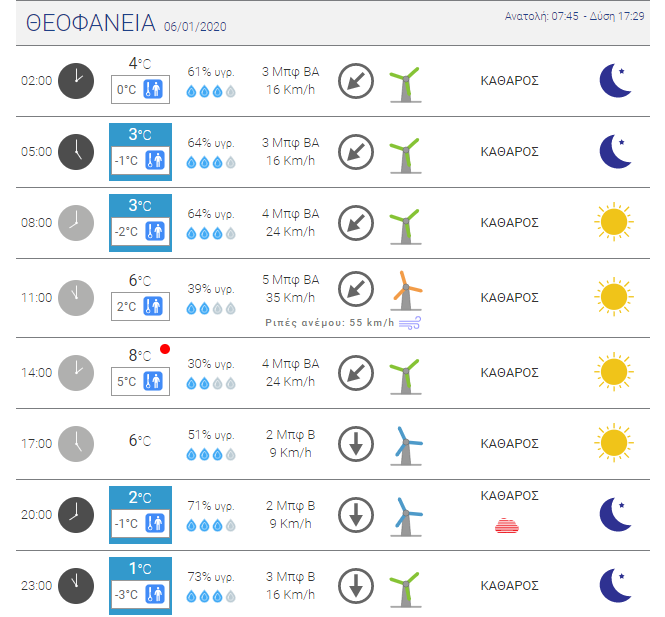Click the blue wind turbine icon at 17:00

(406, 446)
